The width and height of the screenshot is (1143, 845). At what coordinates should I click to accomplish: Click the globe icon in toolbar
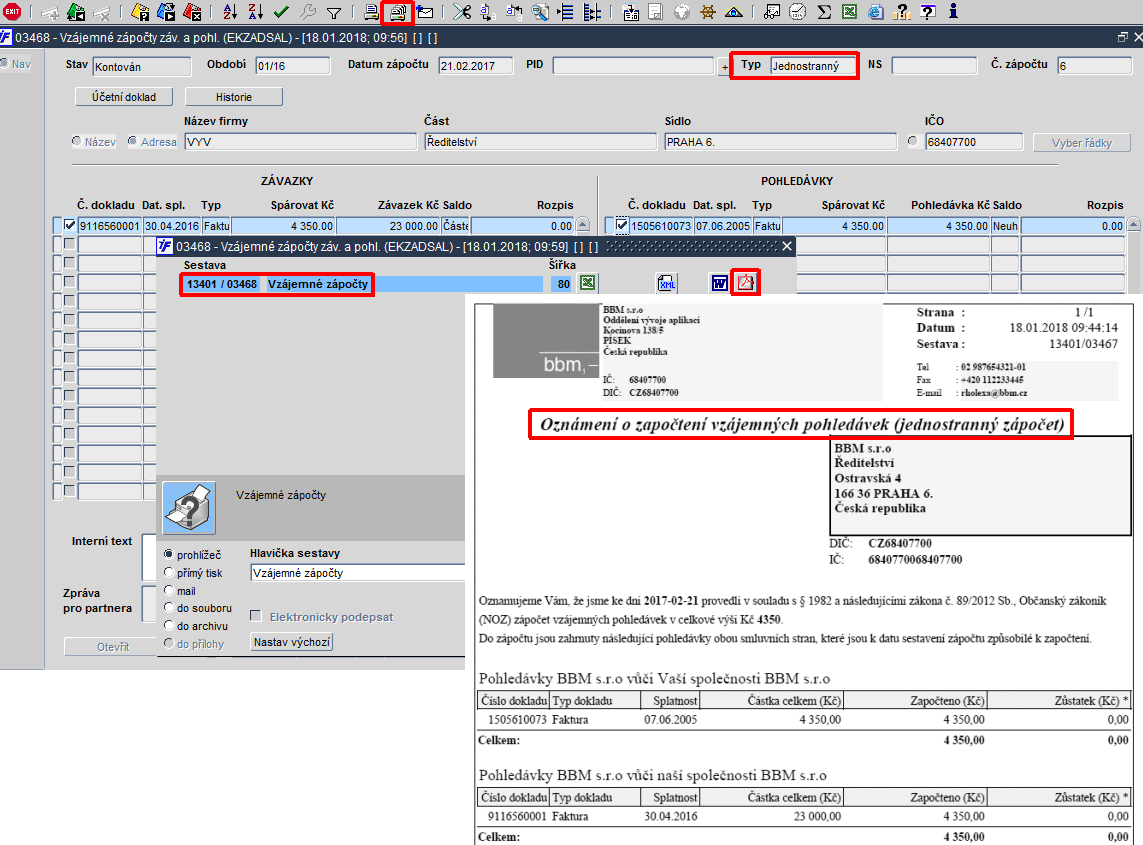point(682,12)
